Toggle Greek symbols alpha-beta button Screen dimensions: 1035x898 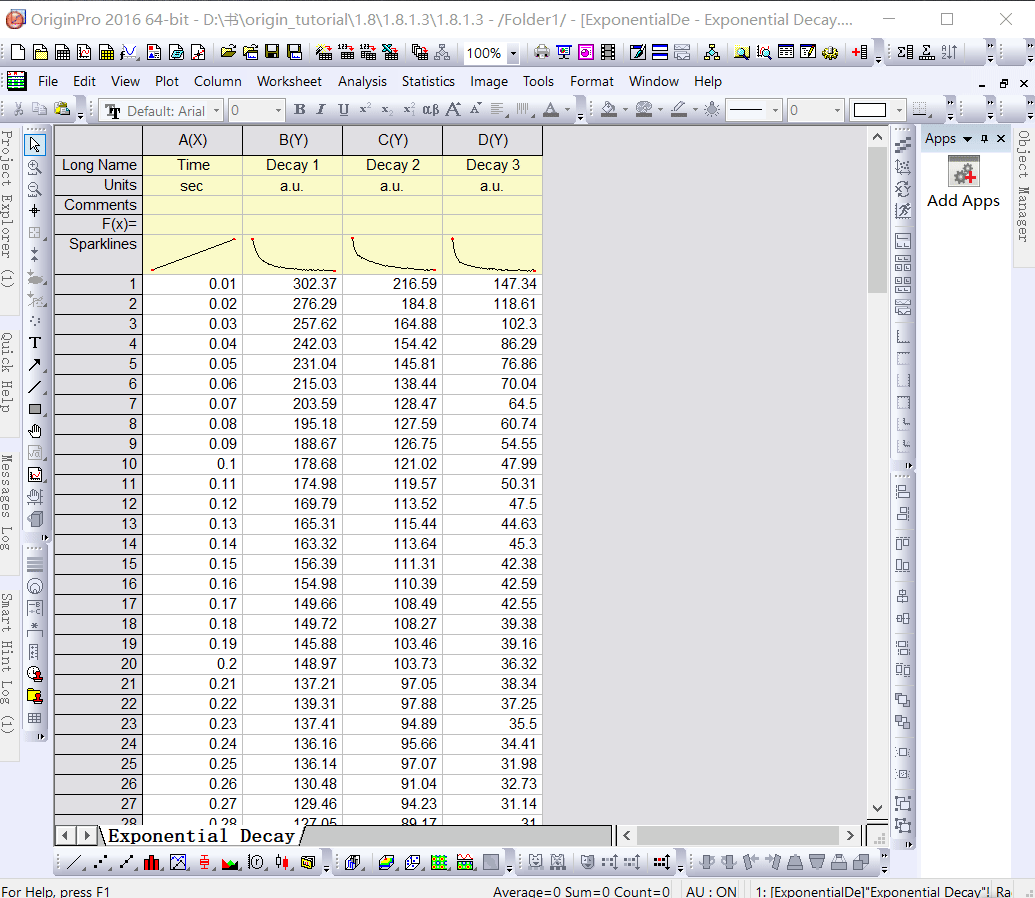pyautogui.click(x=430, y=110)
